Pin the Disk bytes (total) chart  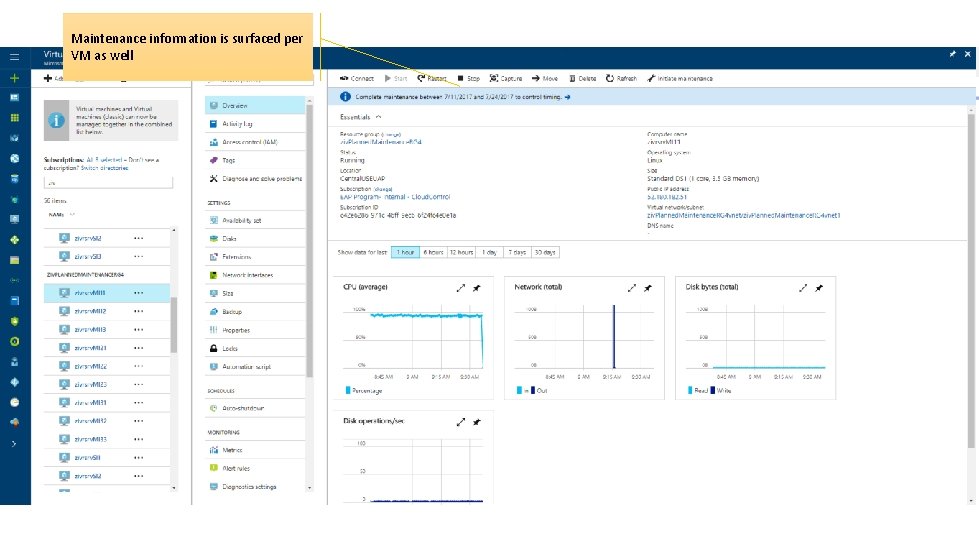819,288
